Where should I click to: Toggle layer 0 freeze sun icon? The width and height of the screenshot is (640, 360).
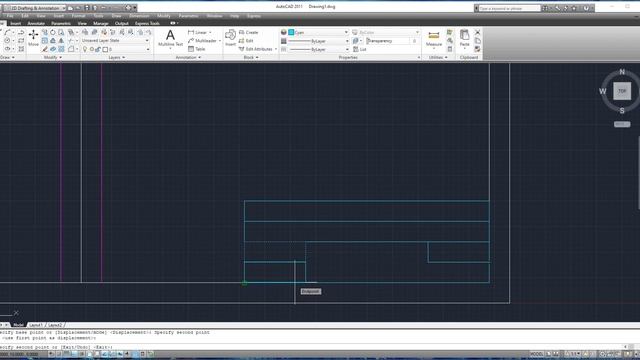92,49
